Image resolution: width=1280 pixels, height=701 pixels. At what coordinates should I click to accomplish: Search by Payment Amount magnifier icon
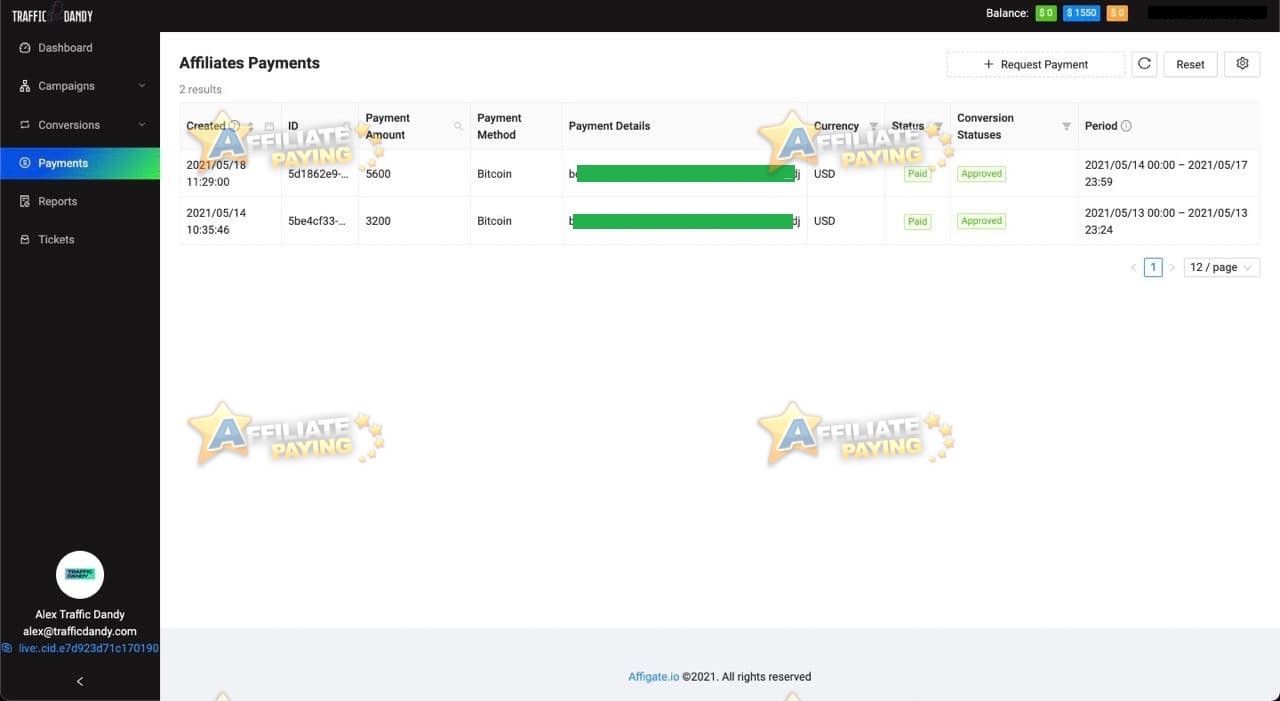click(x=459, y=126)
